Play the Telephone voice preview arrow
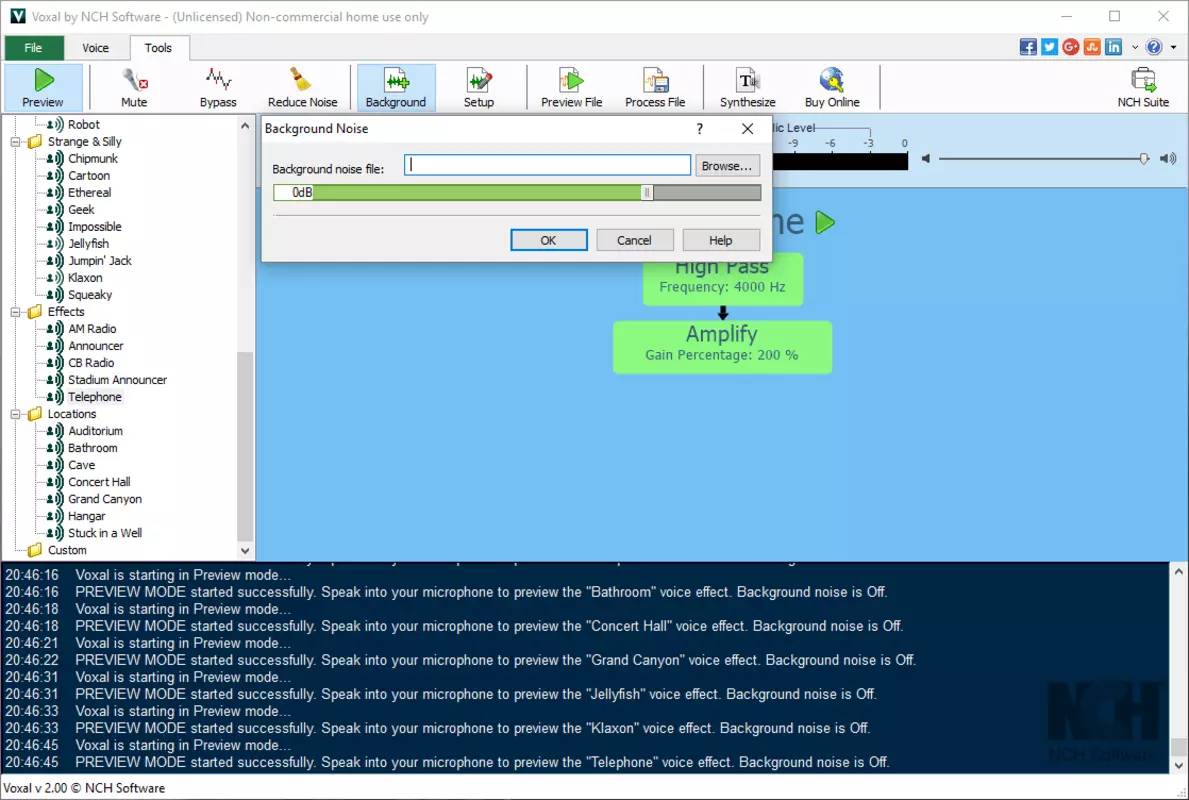1189x800 pixels. tap(825, 222)
